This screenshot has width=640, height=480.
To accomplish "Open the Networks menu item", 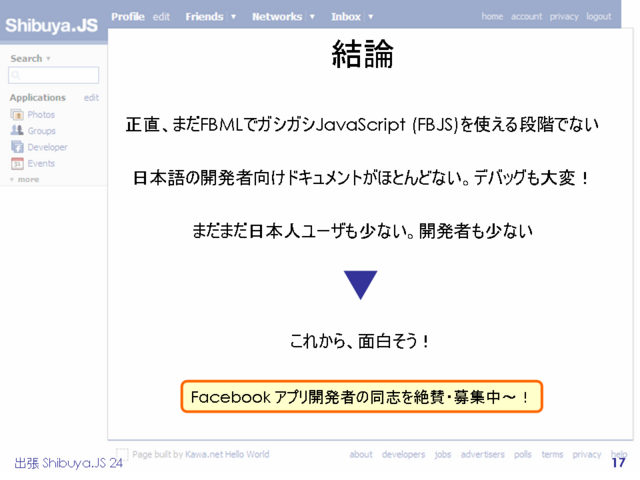I will point(277,17).
